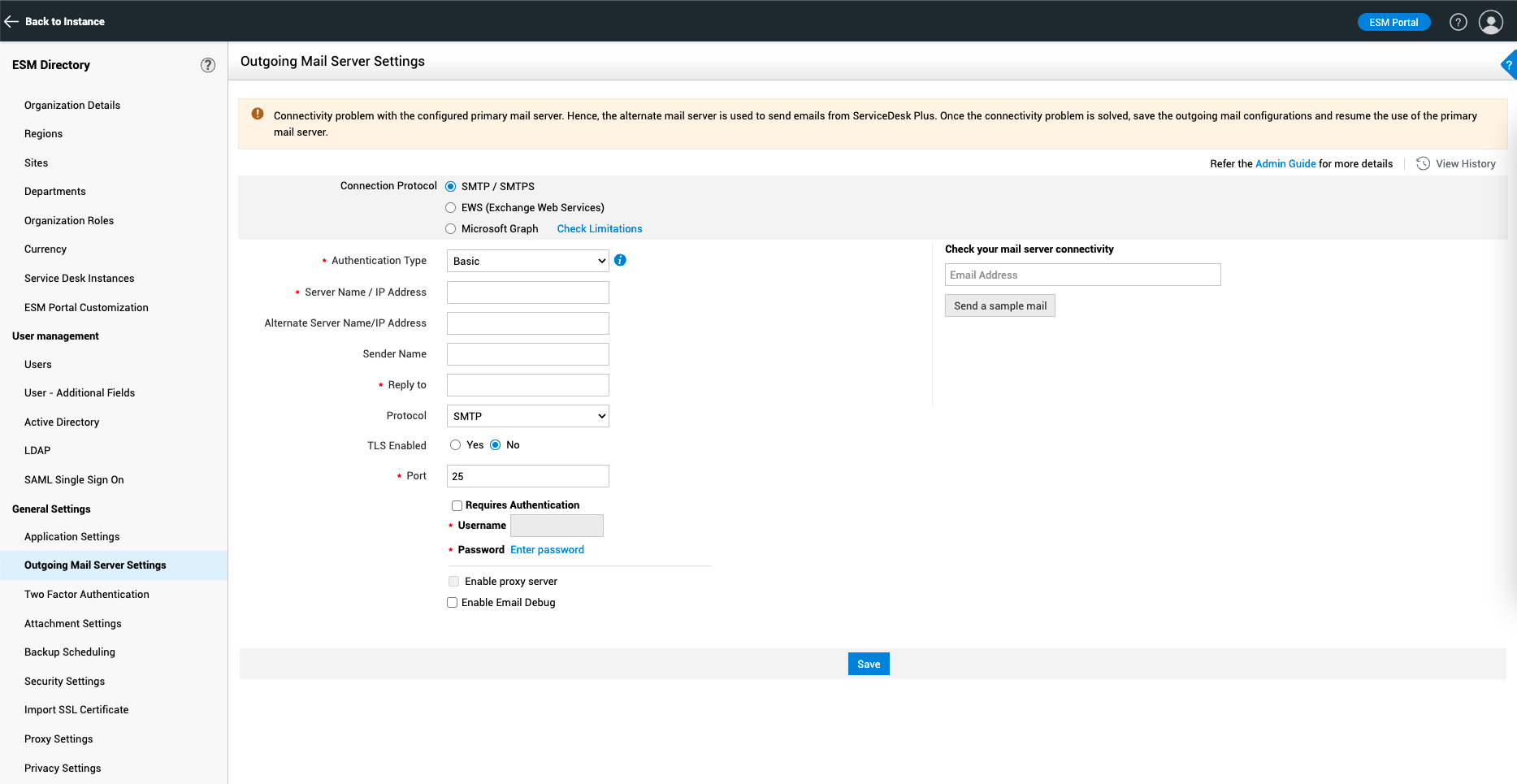This screenshot has width=1517, height=784.
Task: Open Backup Scheduling in sidebar
Action: click(70, 652)
